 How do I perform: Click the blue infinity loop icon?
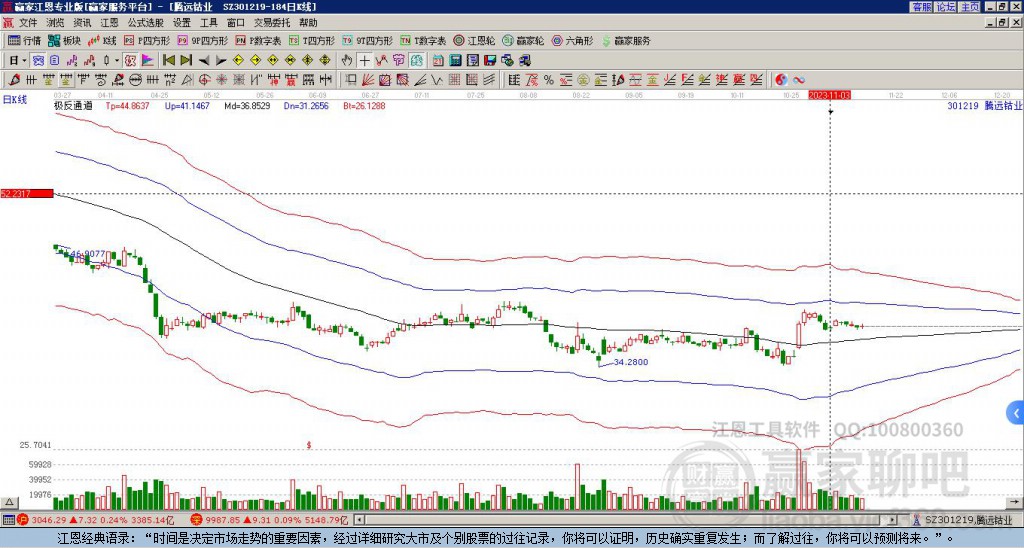pyautogui.click(x=799, y=80)
